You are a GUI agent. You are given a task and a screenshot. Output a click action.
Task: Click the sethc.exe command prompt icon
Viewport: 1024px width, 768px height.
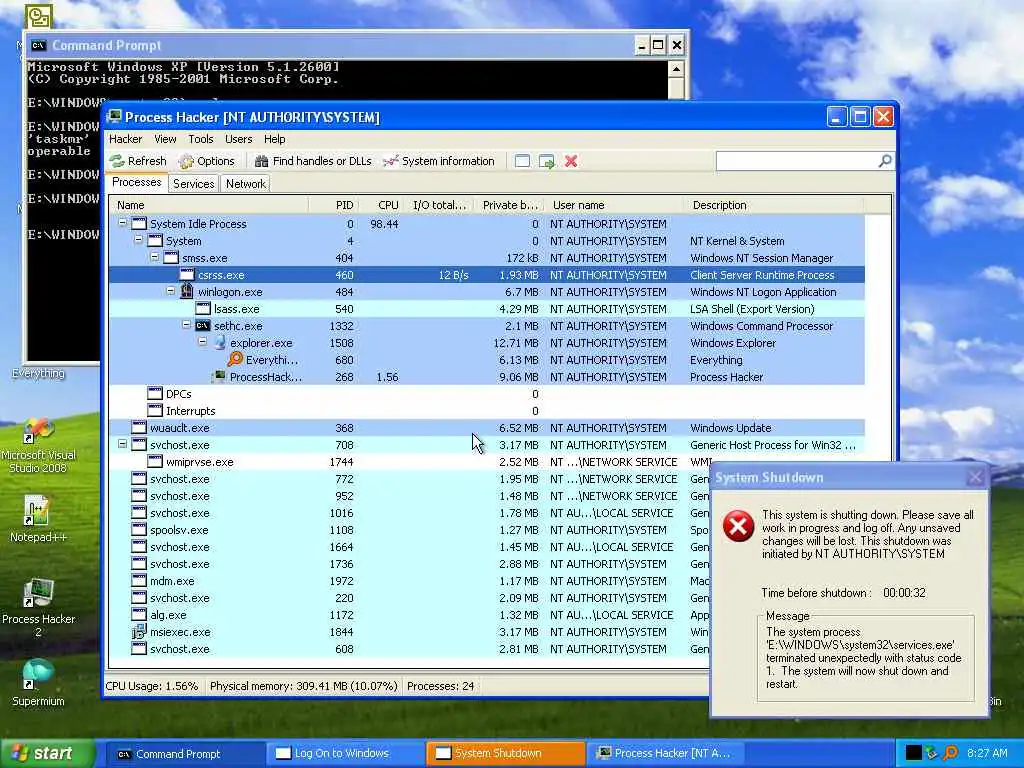coord(203,326)
